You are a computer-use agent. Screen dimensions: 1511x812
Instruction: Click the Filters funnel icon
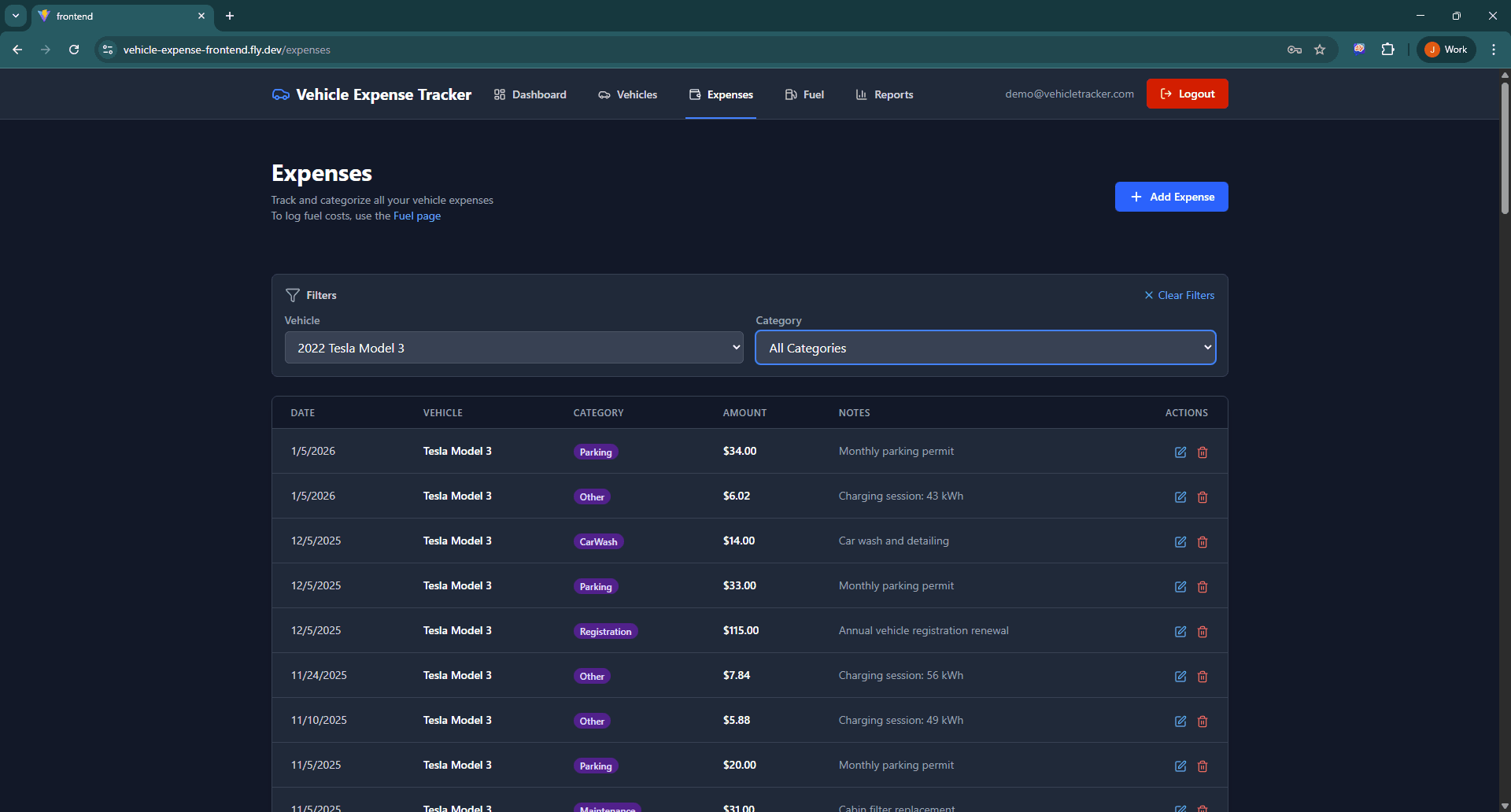(x=293, y=295)
